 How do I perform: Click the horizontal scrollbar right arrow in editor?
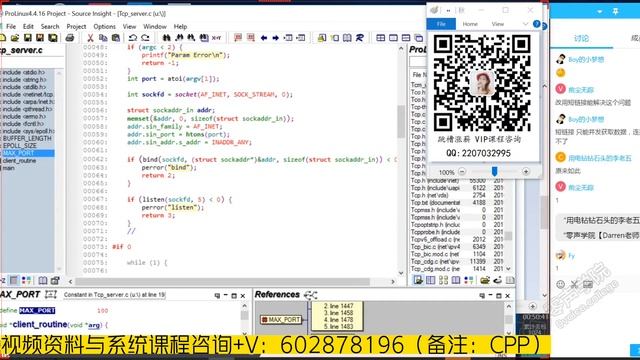(x=393, y=282)
